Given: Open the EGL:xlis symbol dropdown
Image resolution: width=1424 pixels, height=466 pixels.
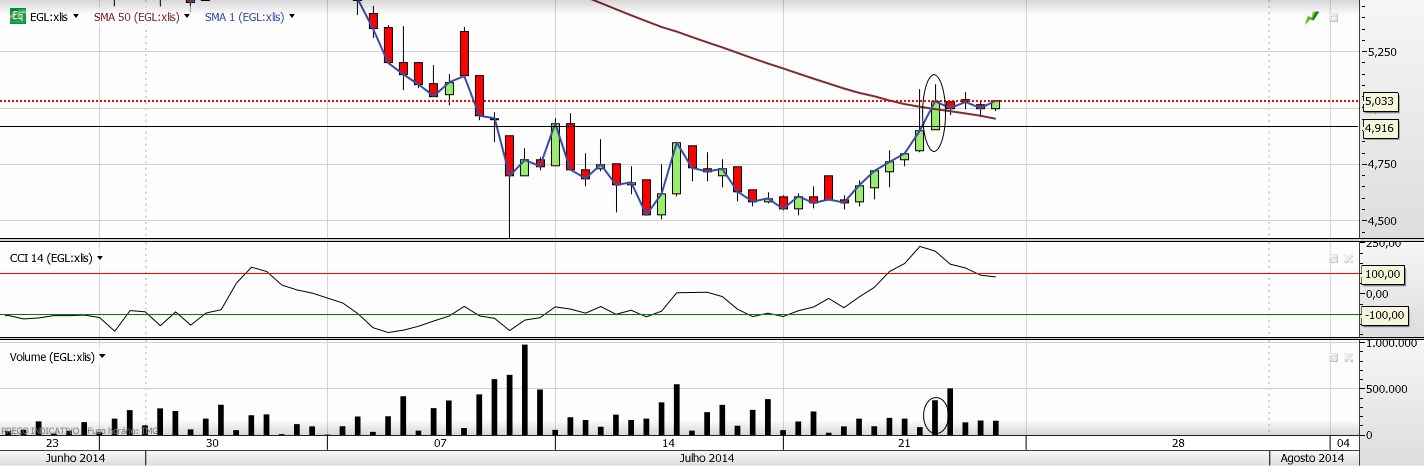Looking at the screenshot, I should (76, 17).
